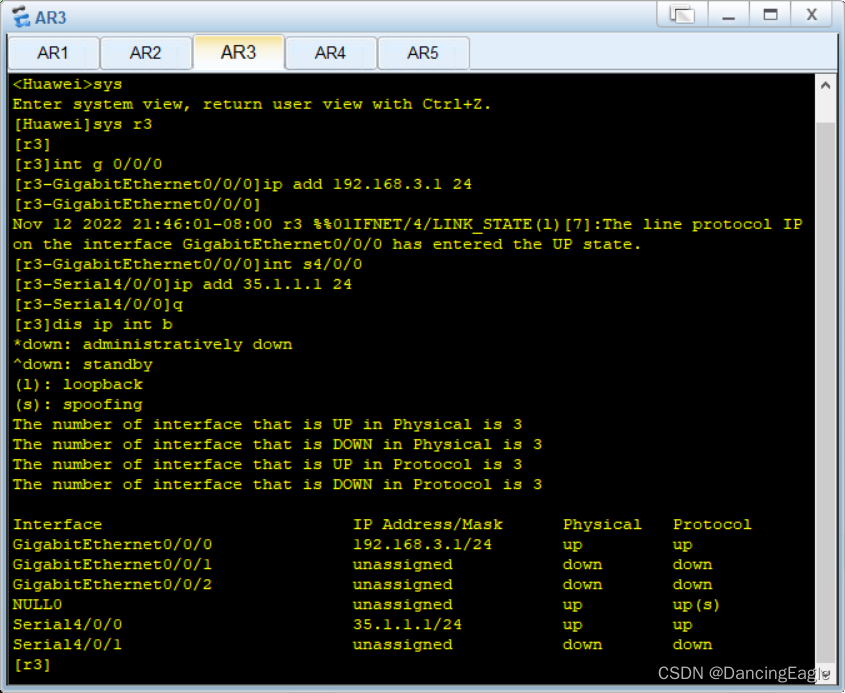
Task: Click the Serial4/0/1 interface name
Action: (67, 644)
